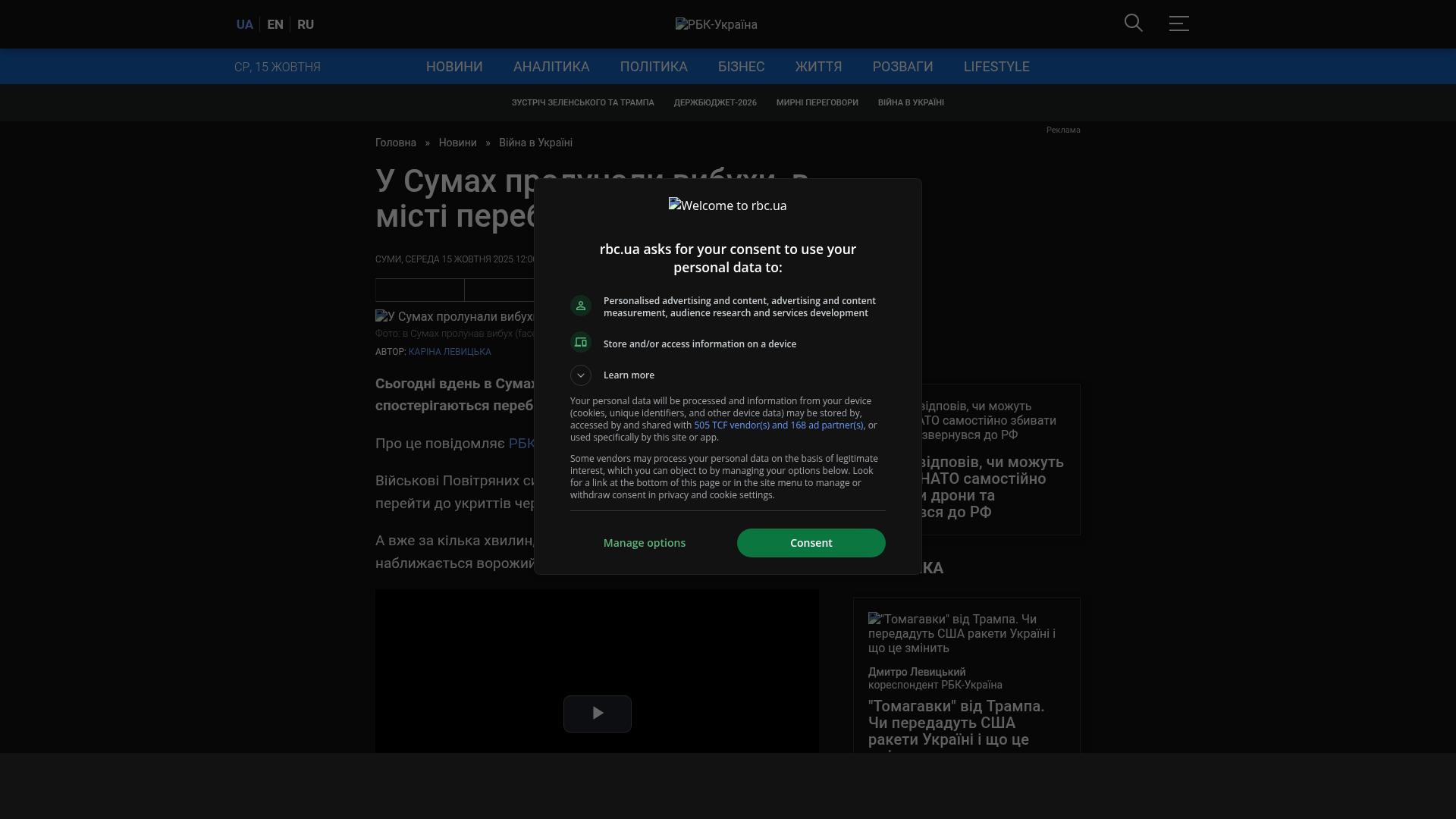Go to БІЗНЕС section
The height and width of the screenshot is (819, 1456).
click(741, 67)
